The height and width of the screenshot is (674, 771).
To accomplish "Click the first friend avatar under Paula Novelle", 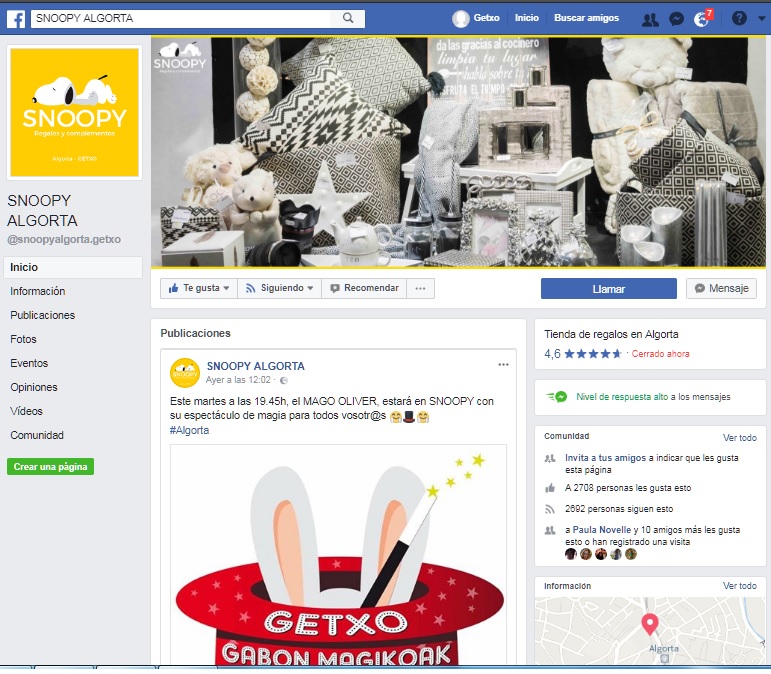I will [x=570, y=554].
